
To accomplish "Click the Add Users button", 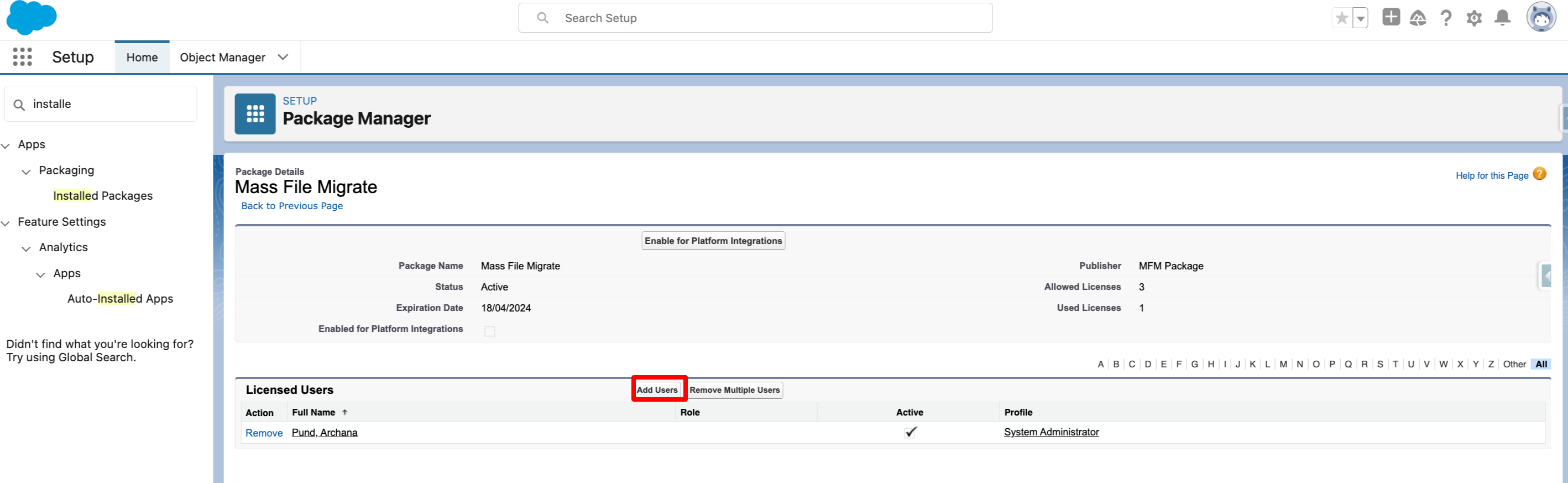I will coord(657,390).
